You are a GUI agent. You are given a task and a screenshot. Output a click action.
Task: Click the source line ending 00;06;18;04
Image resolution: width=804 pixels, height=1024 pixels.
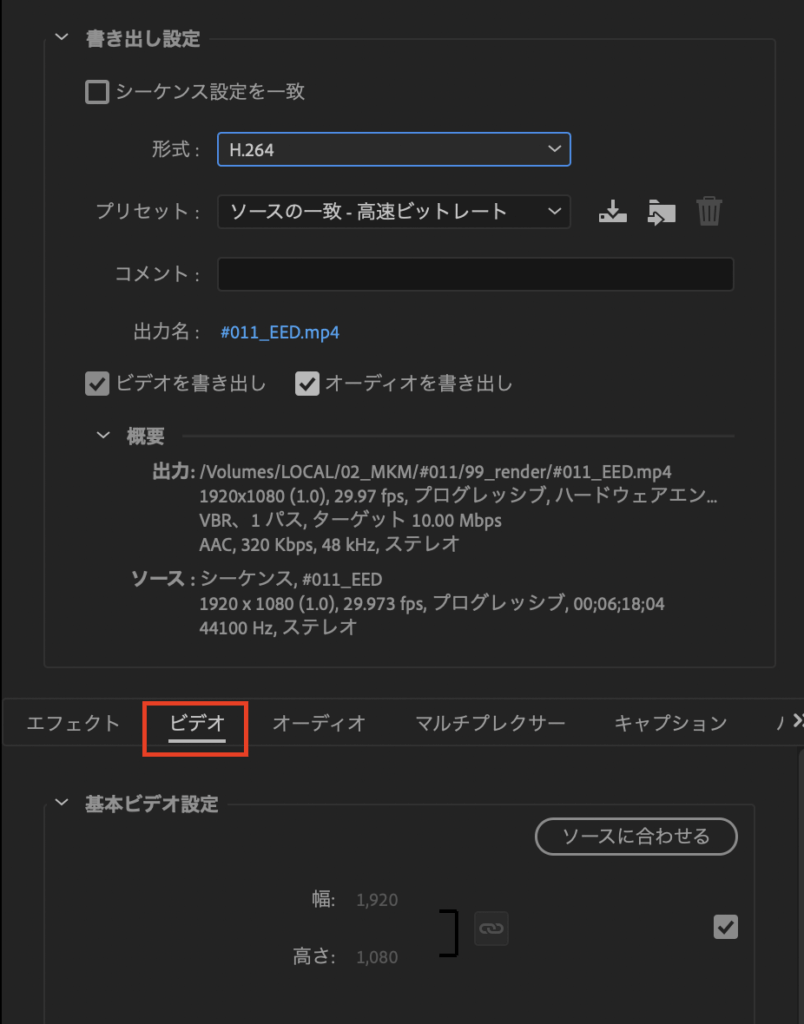(432, 603)
